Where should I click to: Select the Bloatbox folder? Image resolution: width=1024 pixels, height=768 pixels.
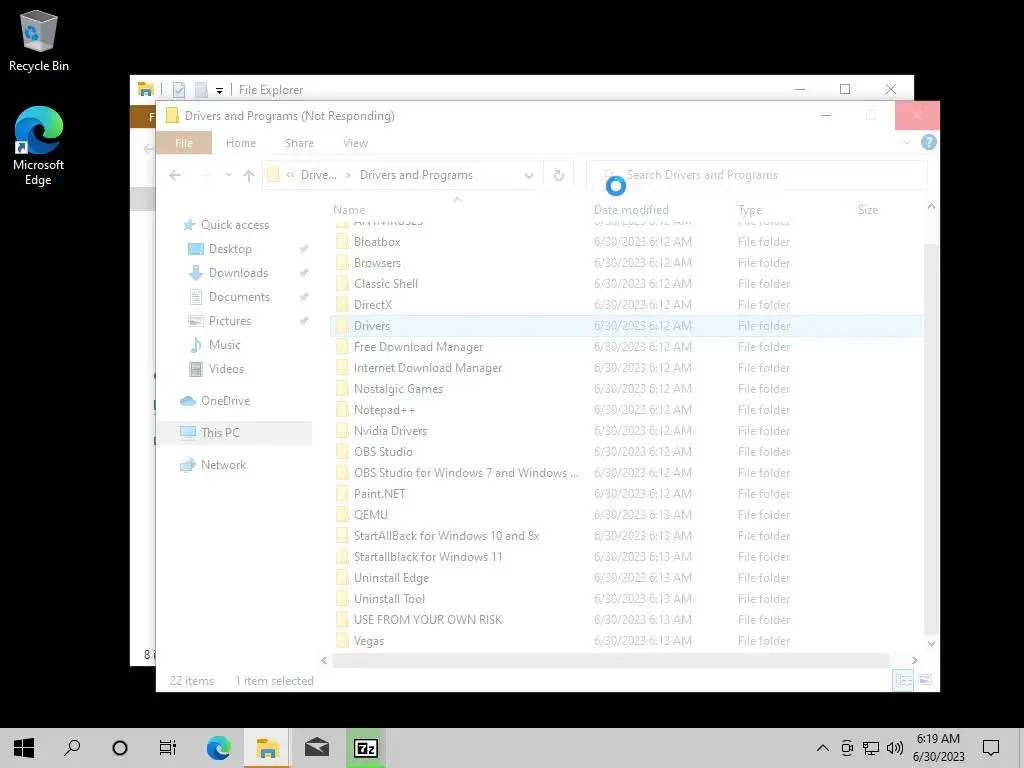click(377, 242)
